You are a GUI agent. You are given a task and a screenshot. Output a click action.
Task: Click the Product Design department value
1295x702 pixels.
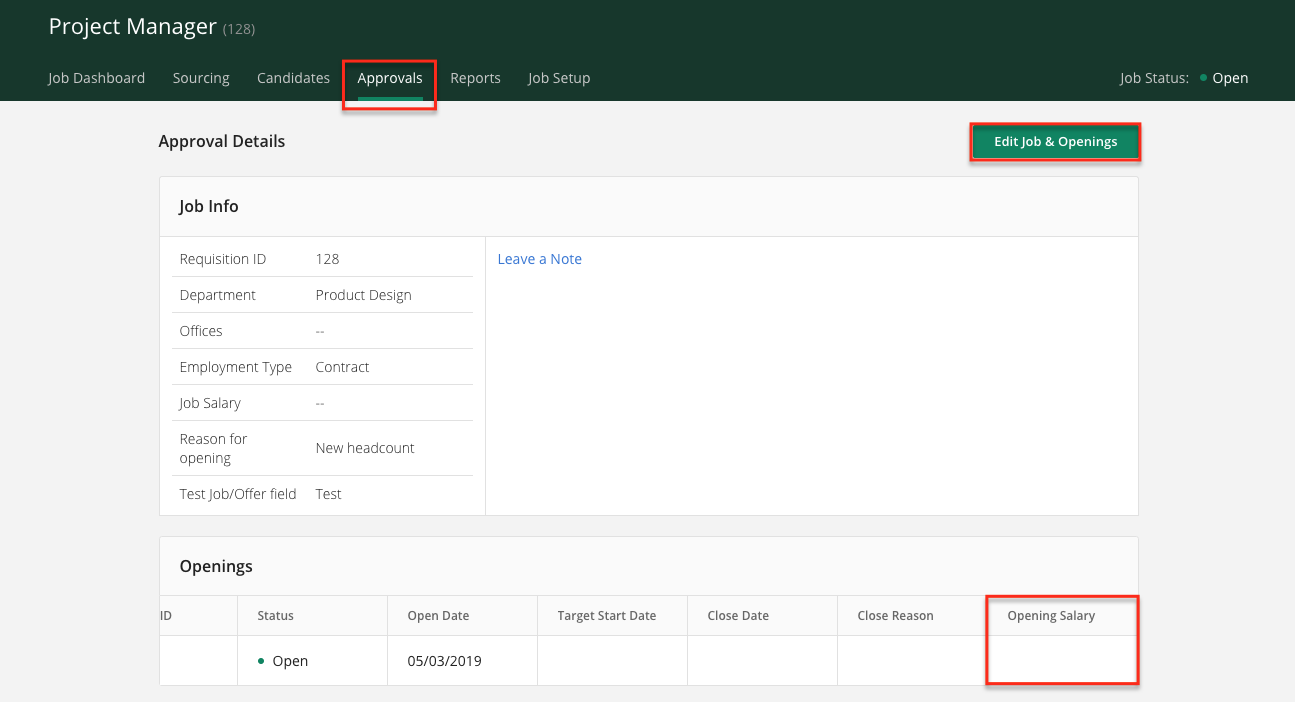pos(363,295)
